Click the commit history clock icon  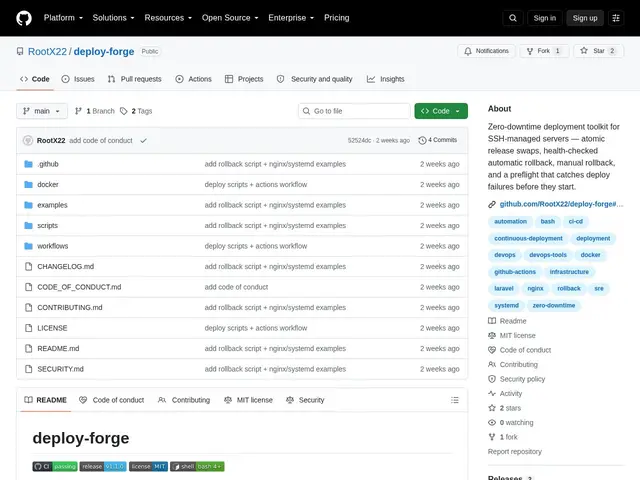point(422,140)
